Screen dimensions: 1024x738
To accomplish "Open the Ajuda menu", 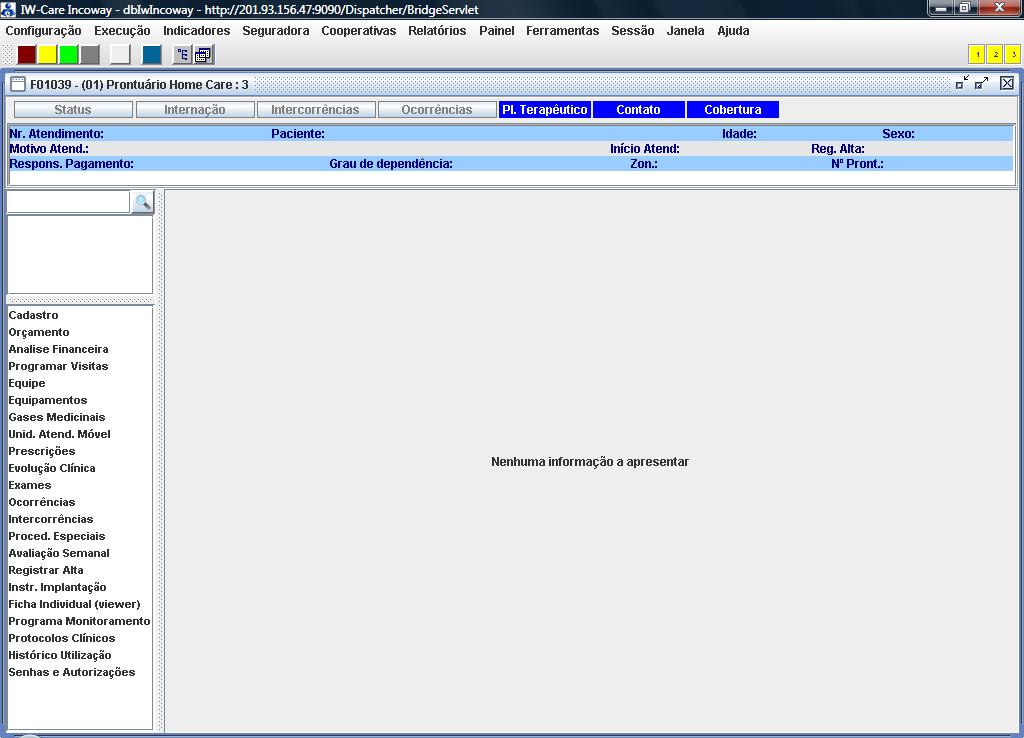I will [733, 31].
